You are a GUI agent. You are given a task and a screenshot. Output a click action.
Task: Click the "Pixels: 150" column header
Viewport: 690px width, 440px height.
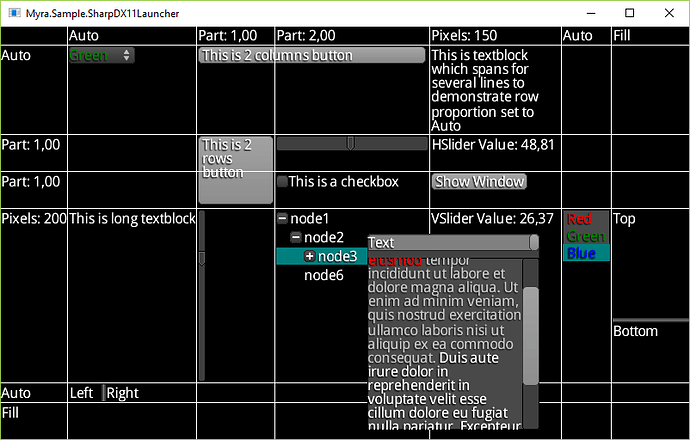464,36
